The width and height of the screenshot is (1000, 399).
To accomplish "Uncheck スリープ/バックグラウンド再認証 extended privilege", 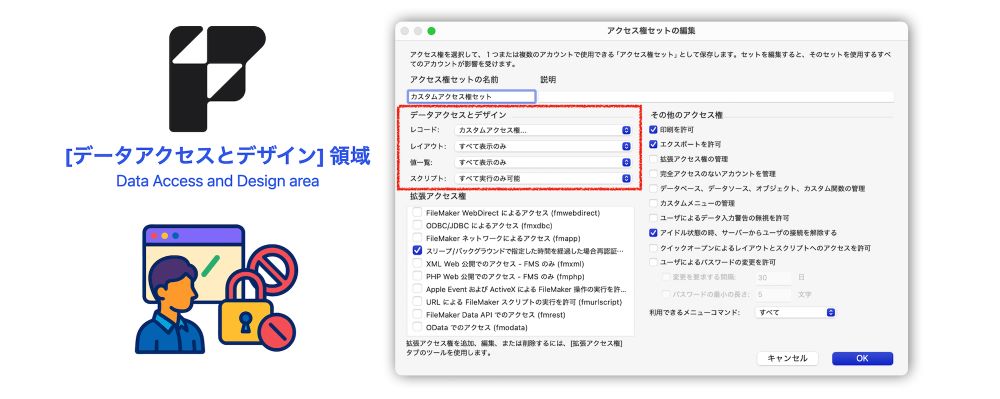I will click(417, 250).
